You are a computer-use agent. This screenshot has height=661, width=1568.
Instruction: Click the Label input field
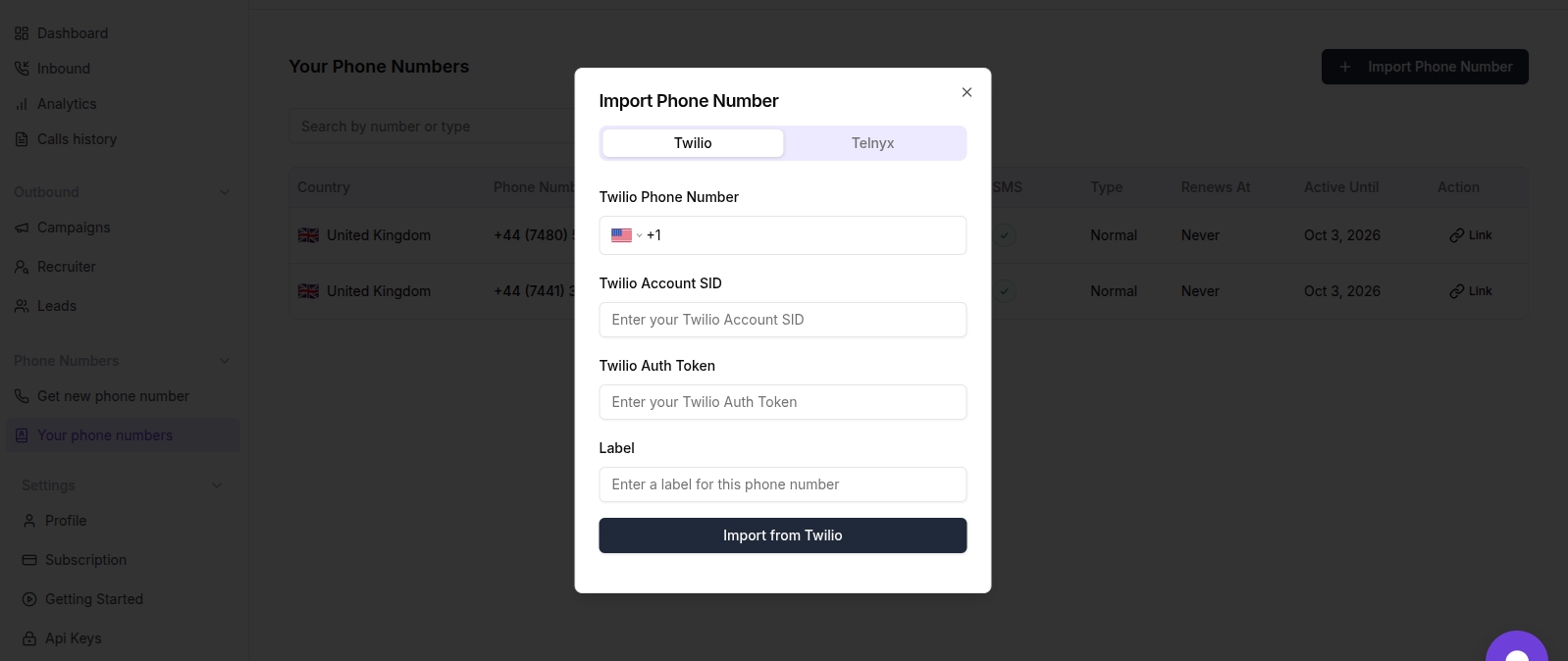point(782,484)
